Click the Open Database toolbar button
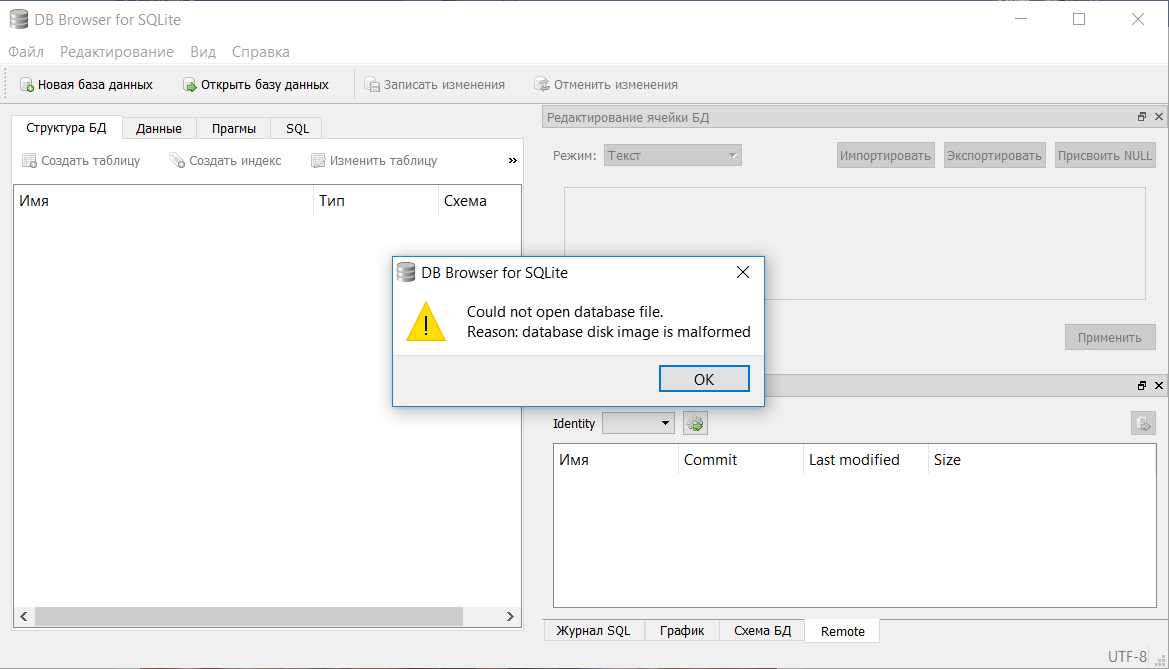Viewport: 1169px width, 669px height. pos(256,85)
